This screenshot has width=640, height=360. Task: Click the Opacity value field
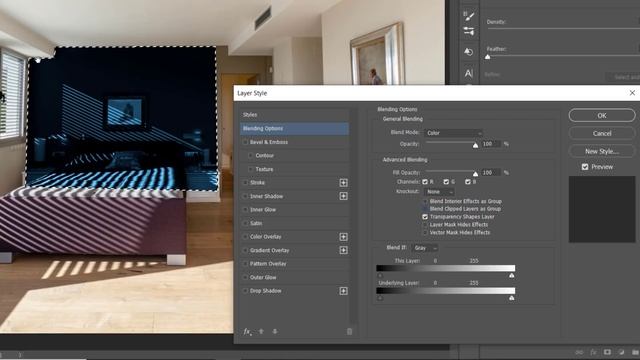(x=491, y=144)
